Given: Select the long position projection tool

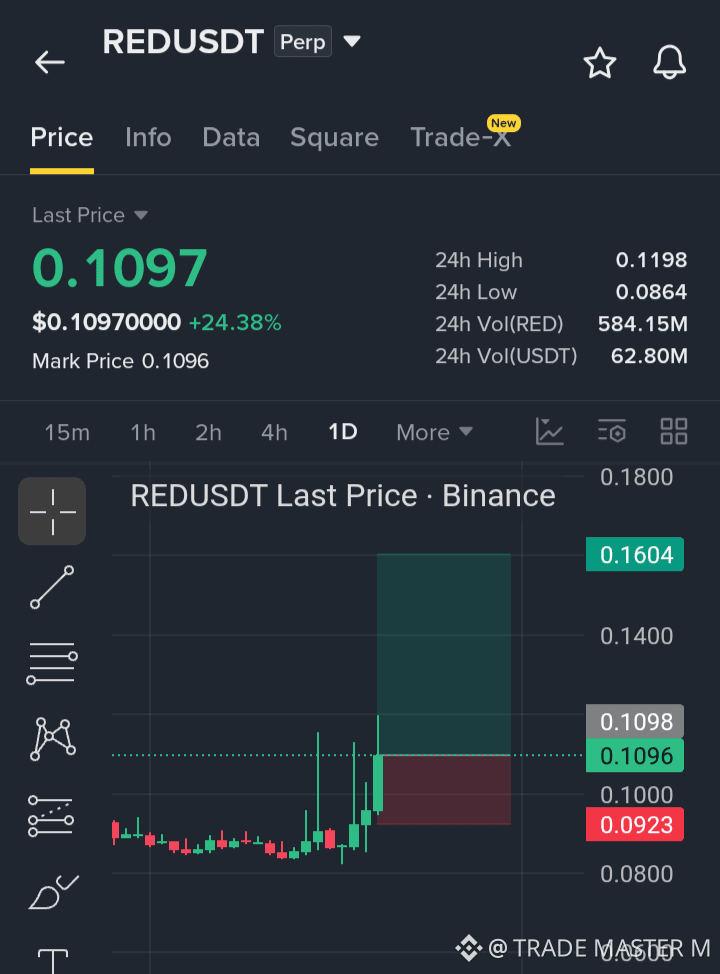Looking at the screenshot, I should click(51, 816).
